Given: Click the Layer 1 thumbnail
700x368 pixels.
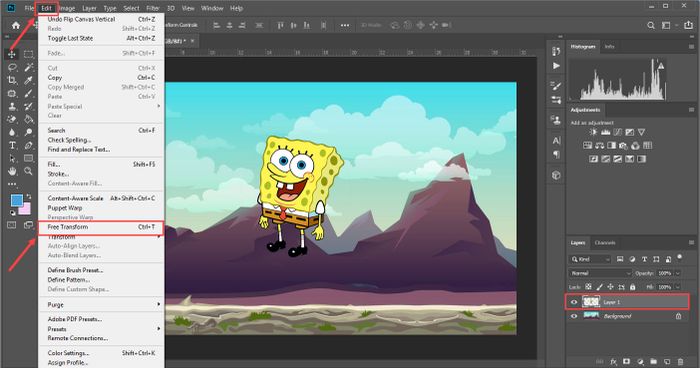Looking at the screenshot, I should click(x=591, y=302).
